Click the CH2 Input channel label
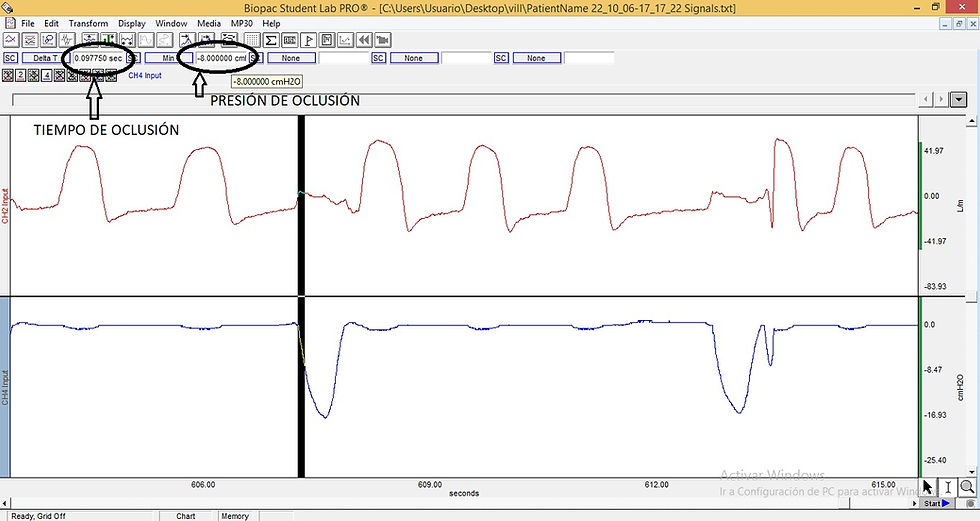 point(5,206)
